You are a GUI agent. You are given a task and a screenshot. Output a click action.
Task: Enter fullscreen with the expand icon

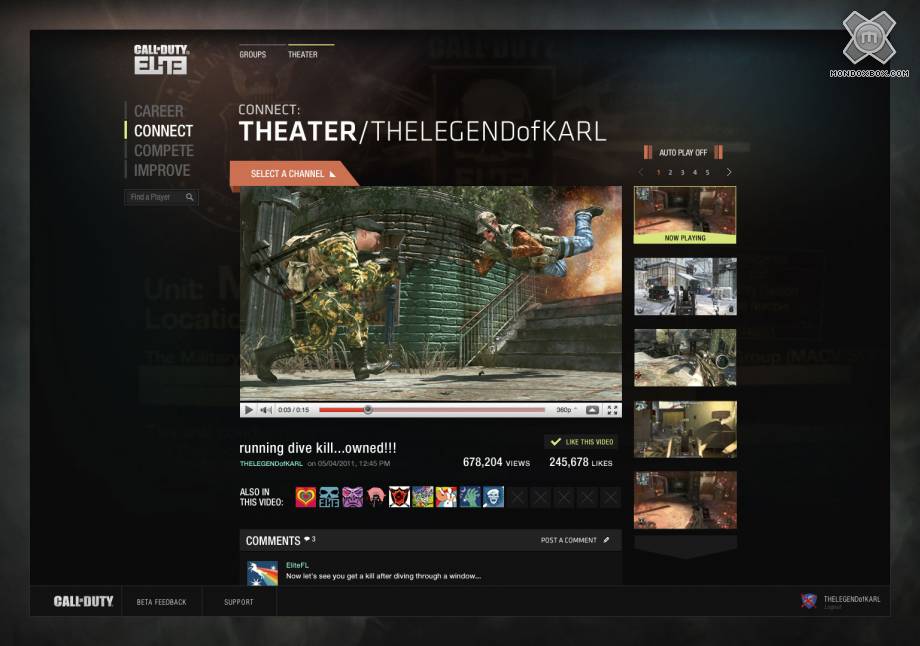coord(612,410)
